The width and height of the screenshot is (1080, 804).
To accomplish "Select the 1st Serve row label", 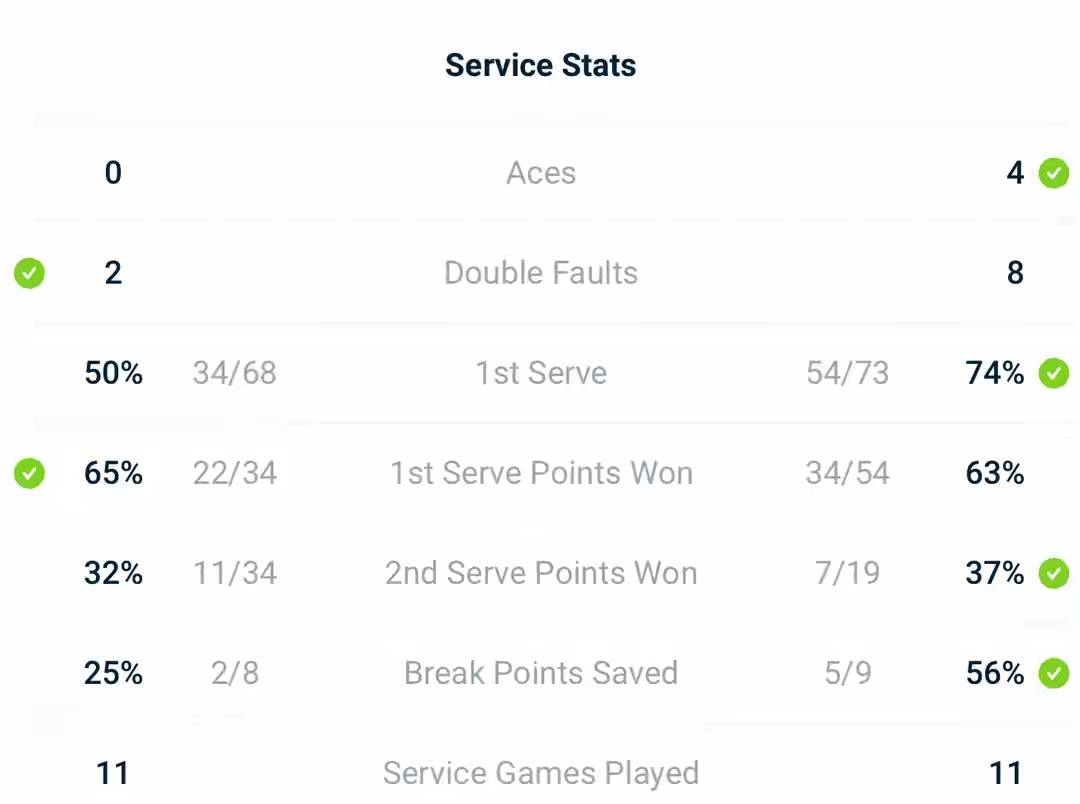I will (540, 373).
